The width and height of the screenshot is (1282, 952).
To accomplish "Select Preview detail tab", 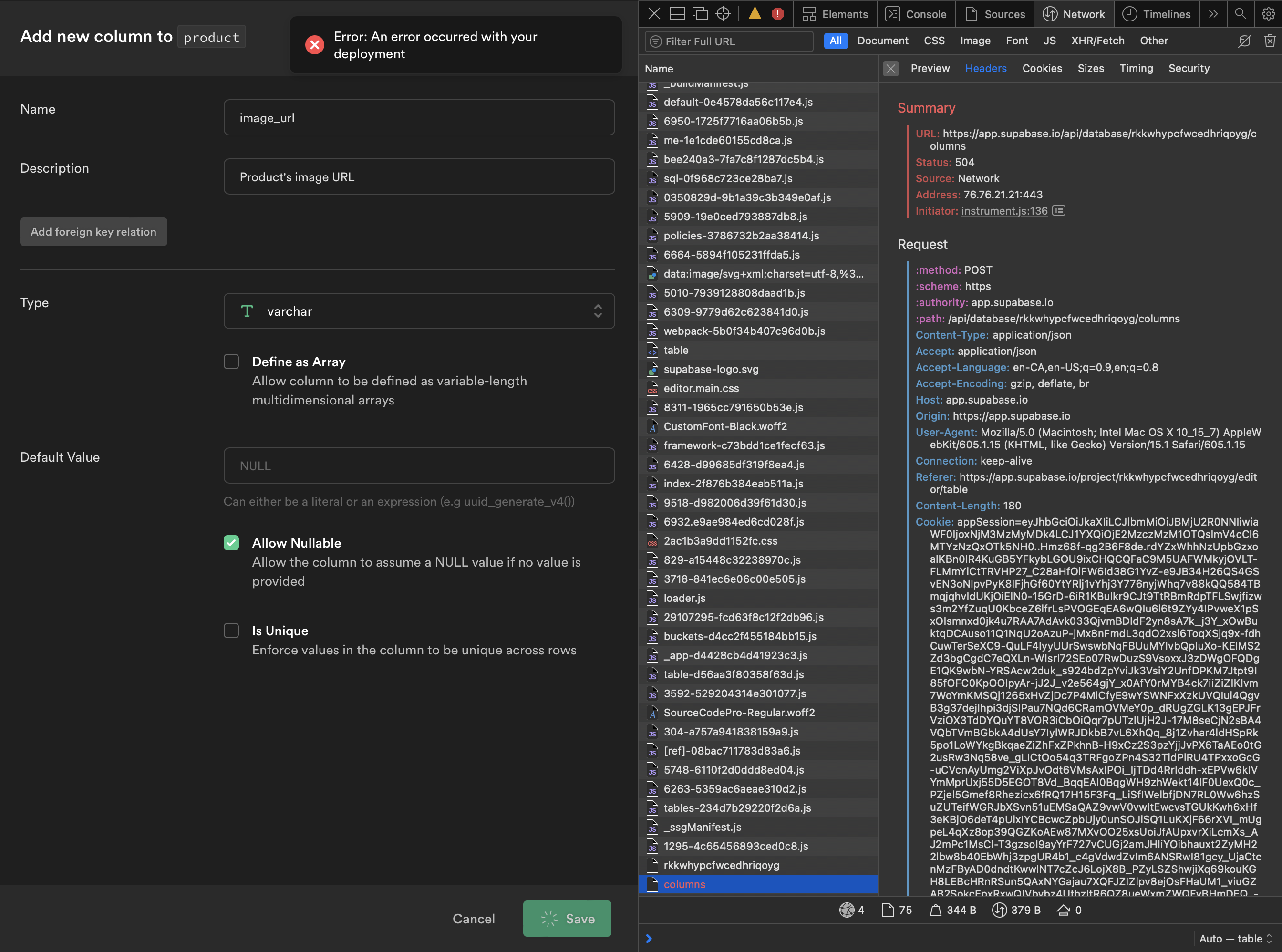I will pos(930,69).
